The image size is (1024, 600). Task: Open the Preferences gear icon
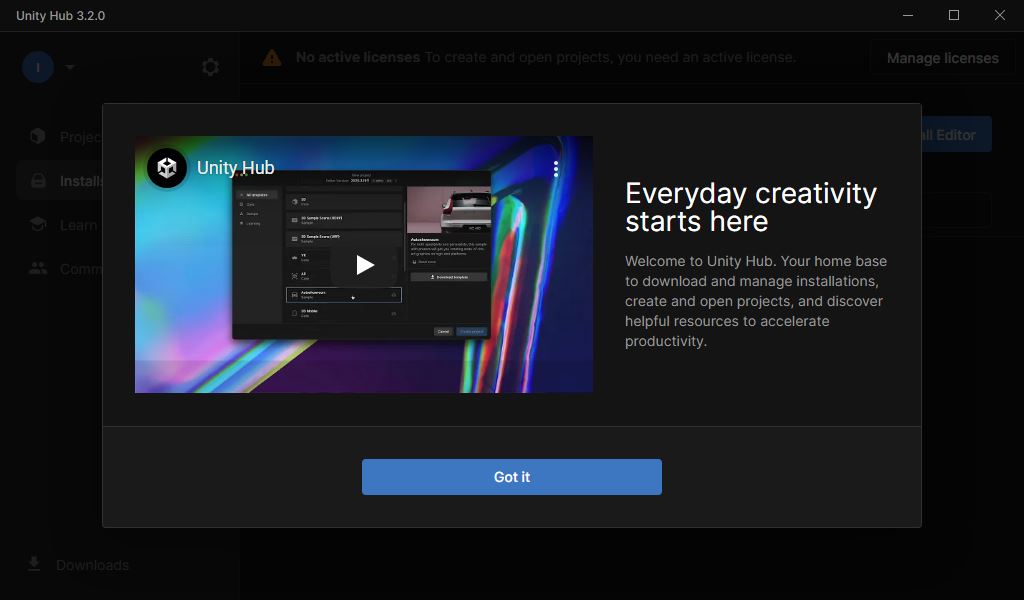click(x=210, y=67)
